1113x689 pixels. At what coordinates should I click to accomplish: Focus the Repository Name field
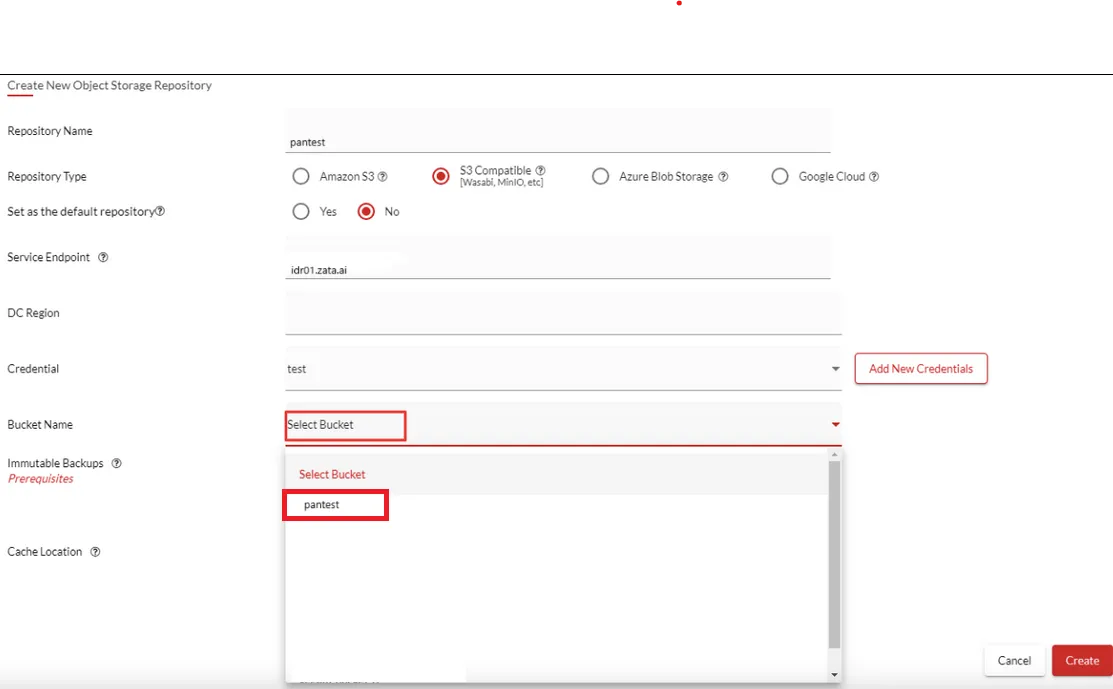tap(558, 132)
